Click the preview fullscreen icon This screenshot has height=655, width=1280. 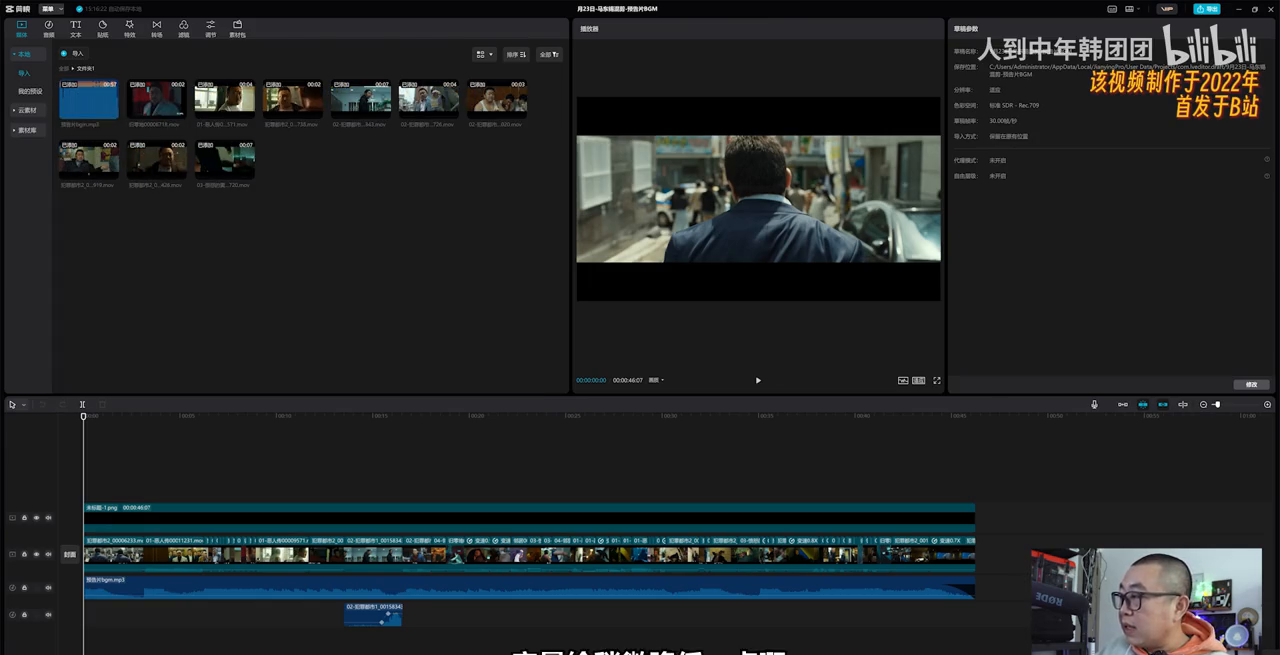pyautogui.click(x=937, y=380)
